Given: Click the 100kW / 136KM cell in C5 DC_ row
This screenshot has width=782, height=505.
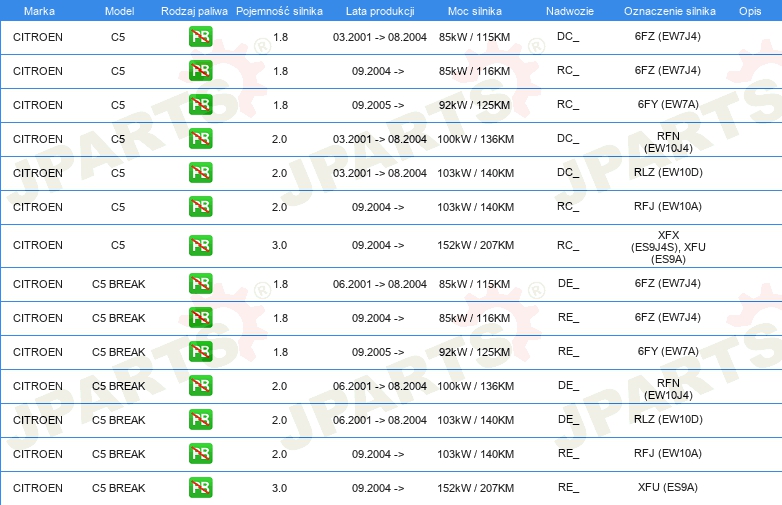Looking at the screenshot, I should 475,139.
